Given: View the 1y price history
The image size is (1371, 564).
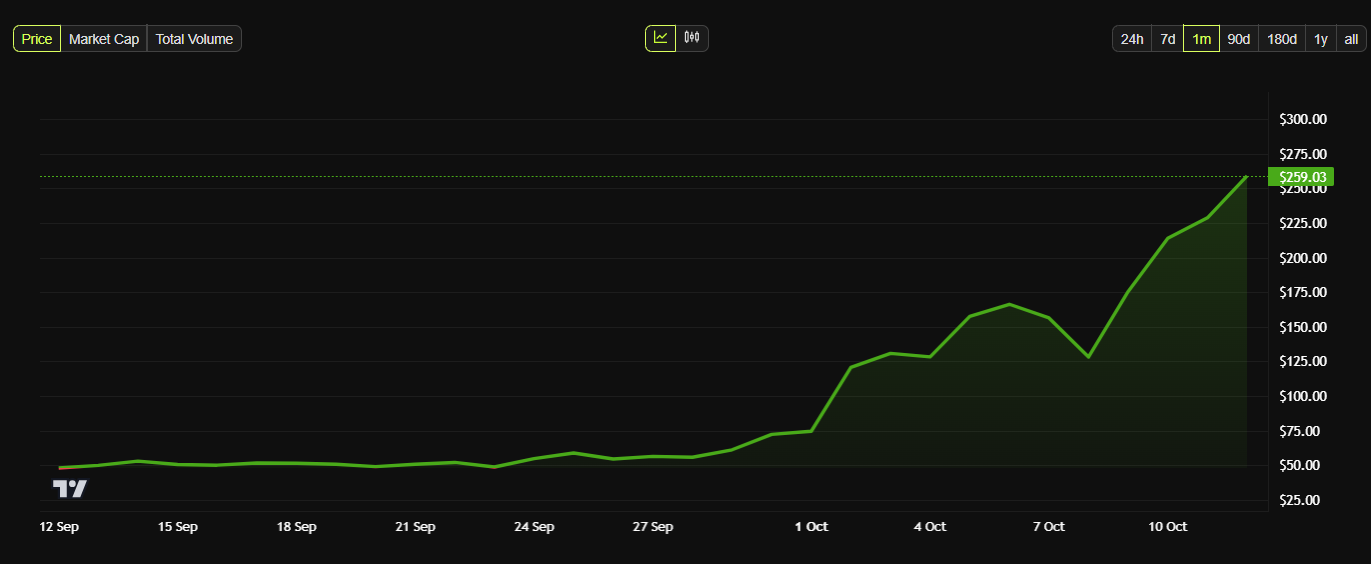Looking at the screenshot, I should coord(1320,39).
